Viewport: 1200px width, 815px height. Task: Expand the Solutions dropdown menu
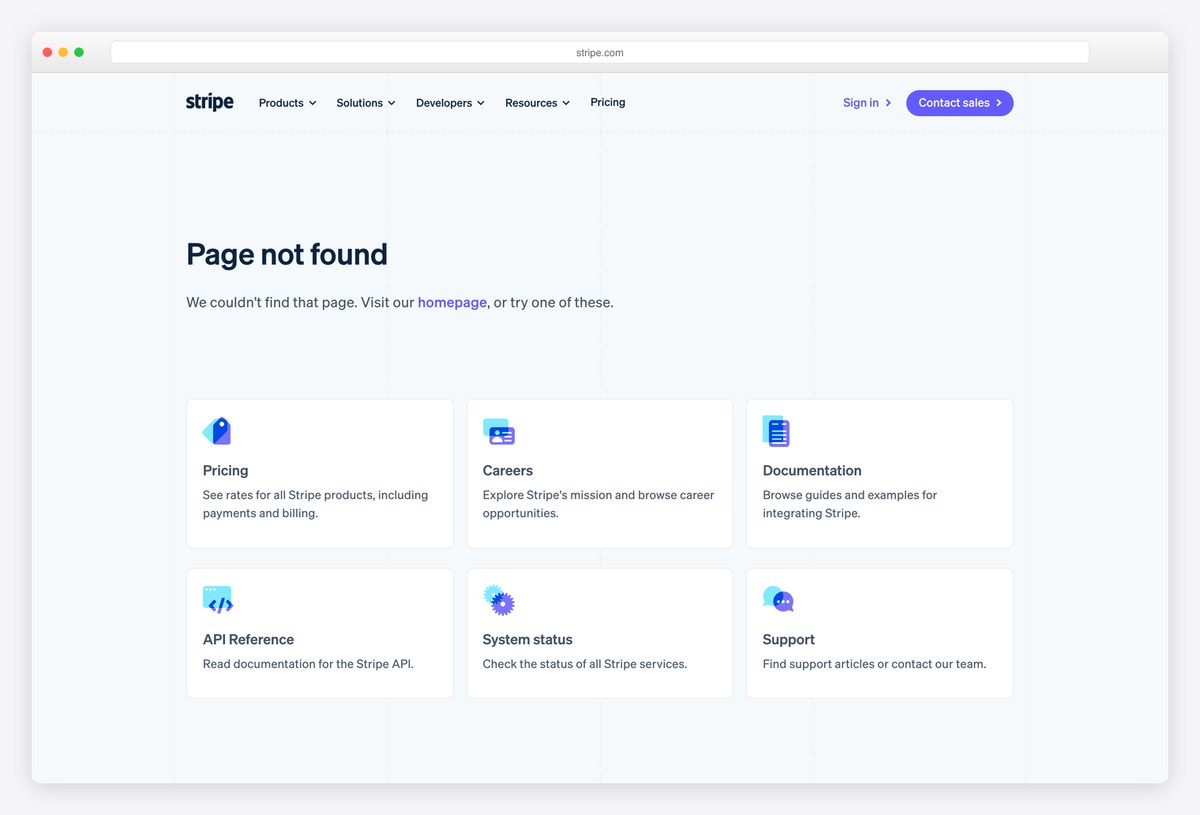[366, 103]
